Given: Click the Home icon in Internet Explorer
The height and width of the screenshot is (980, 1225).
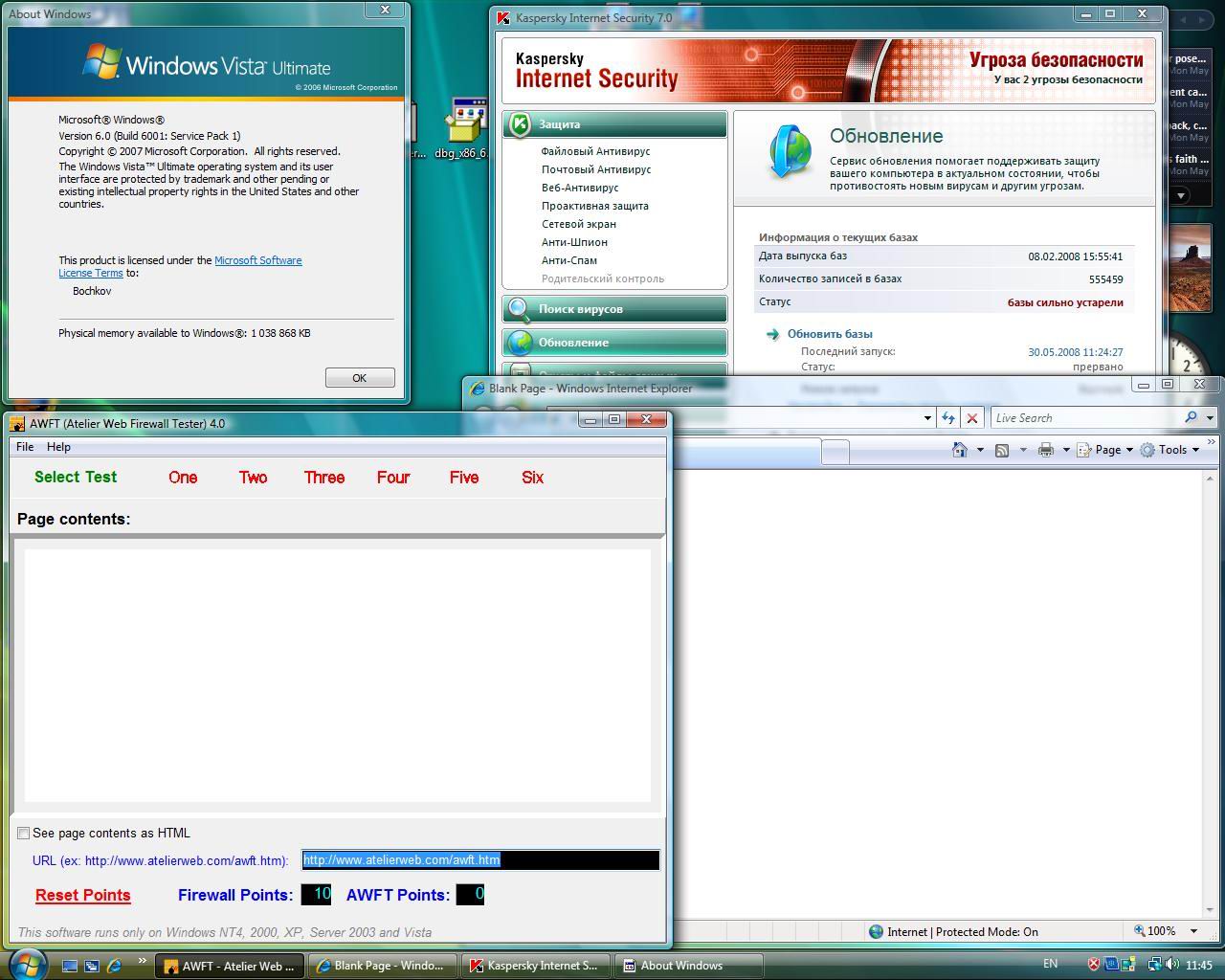Looking at the screenshot, I should pos(959,450).
